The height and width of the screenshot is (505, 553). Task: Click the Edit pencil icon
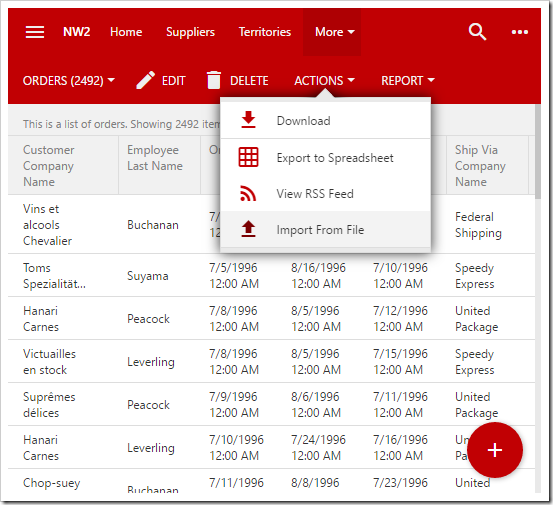146,80
